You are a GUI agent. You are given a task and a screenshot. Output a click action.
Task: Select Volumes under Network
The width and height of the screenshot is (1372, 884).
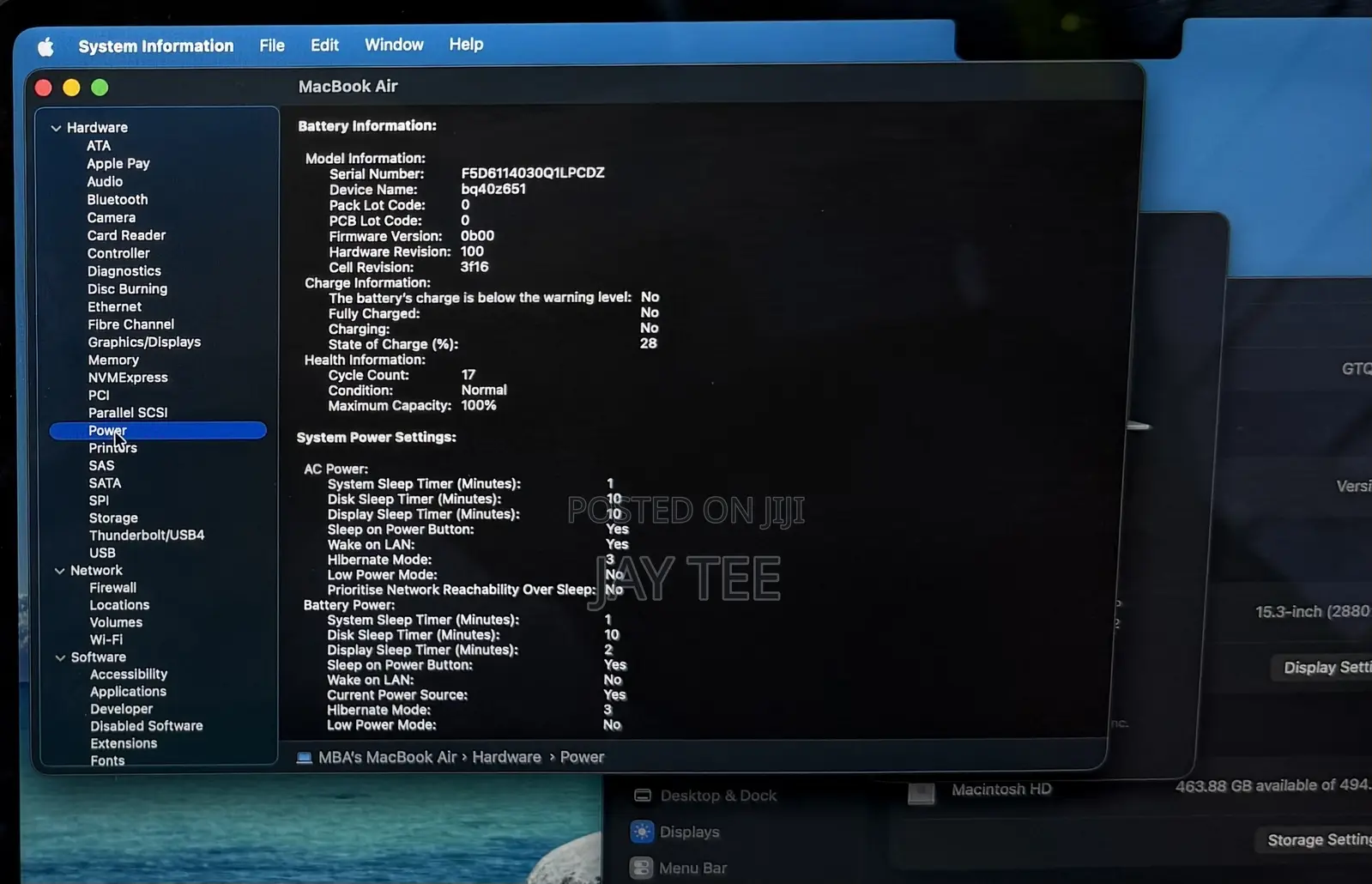point(116,623)
